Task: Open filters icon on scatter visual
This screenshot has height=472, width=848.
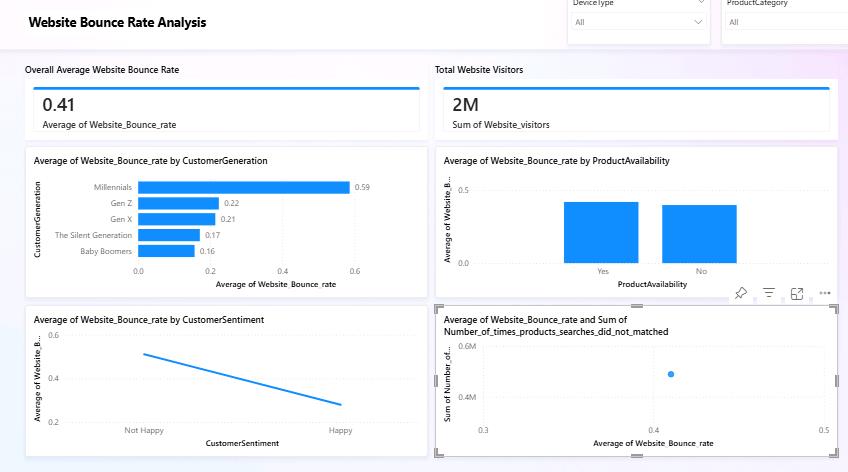Action: pyautogui.click(x=768, y=293)
